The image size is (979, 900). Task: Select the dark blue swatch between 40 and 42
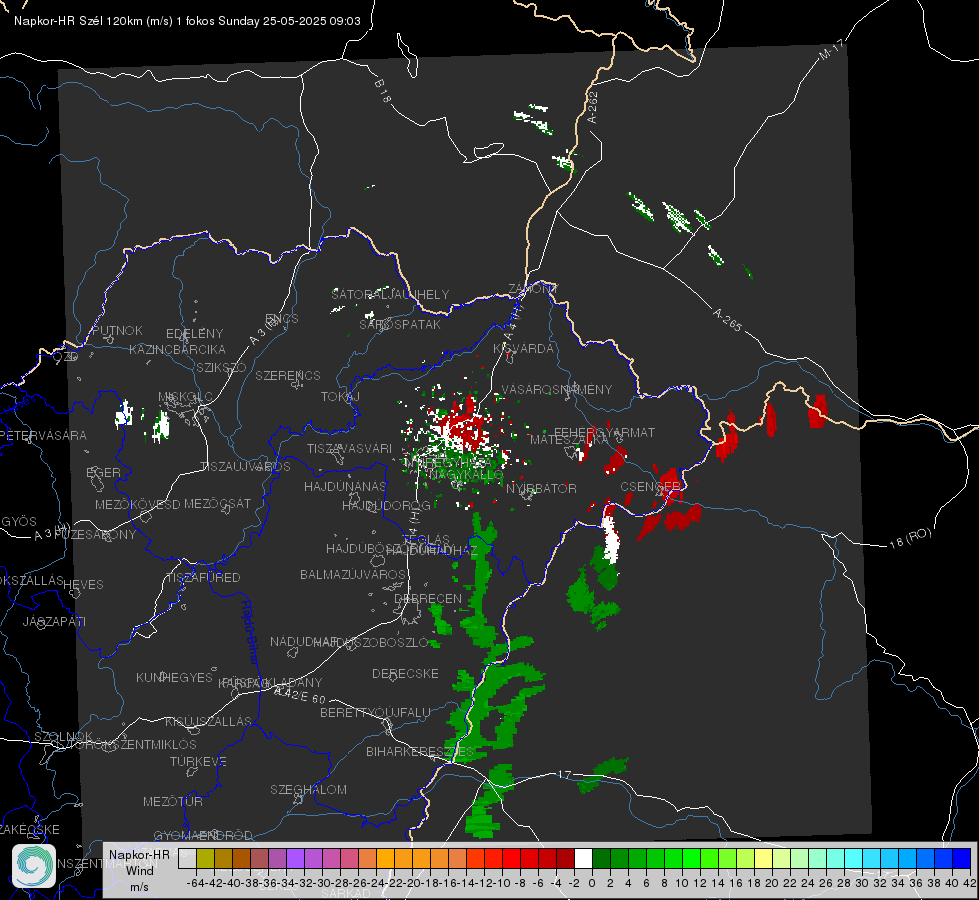coord(962,858)
